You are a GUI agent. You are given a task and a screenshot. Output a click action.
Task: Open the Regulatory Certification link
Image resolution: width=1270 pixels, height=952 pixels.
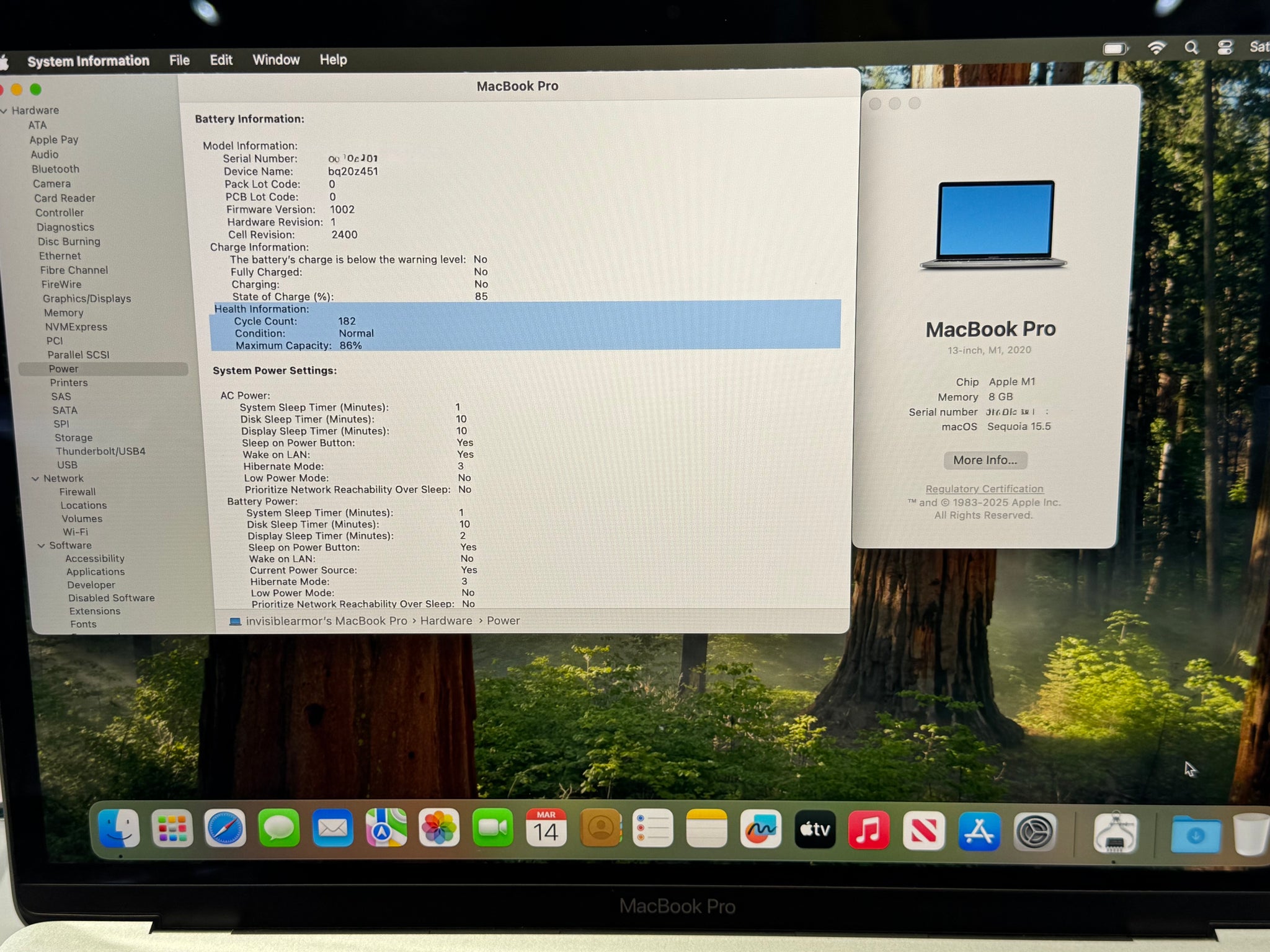984,489
